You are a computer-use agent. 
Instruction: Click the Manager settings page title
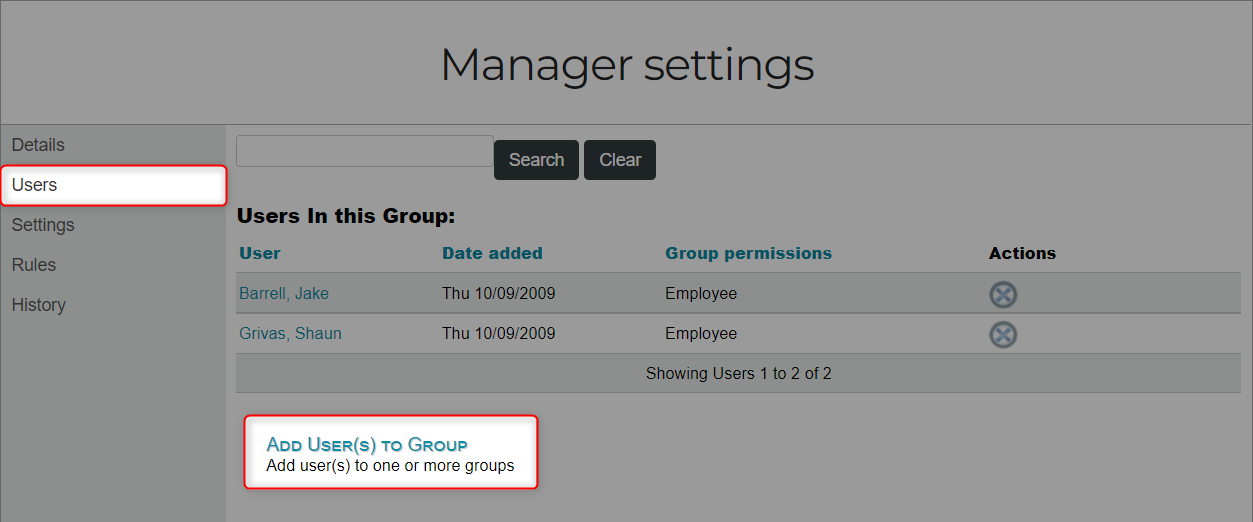coord(627,65)
